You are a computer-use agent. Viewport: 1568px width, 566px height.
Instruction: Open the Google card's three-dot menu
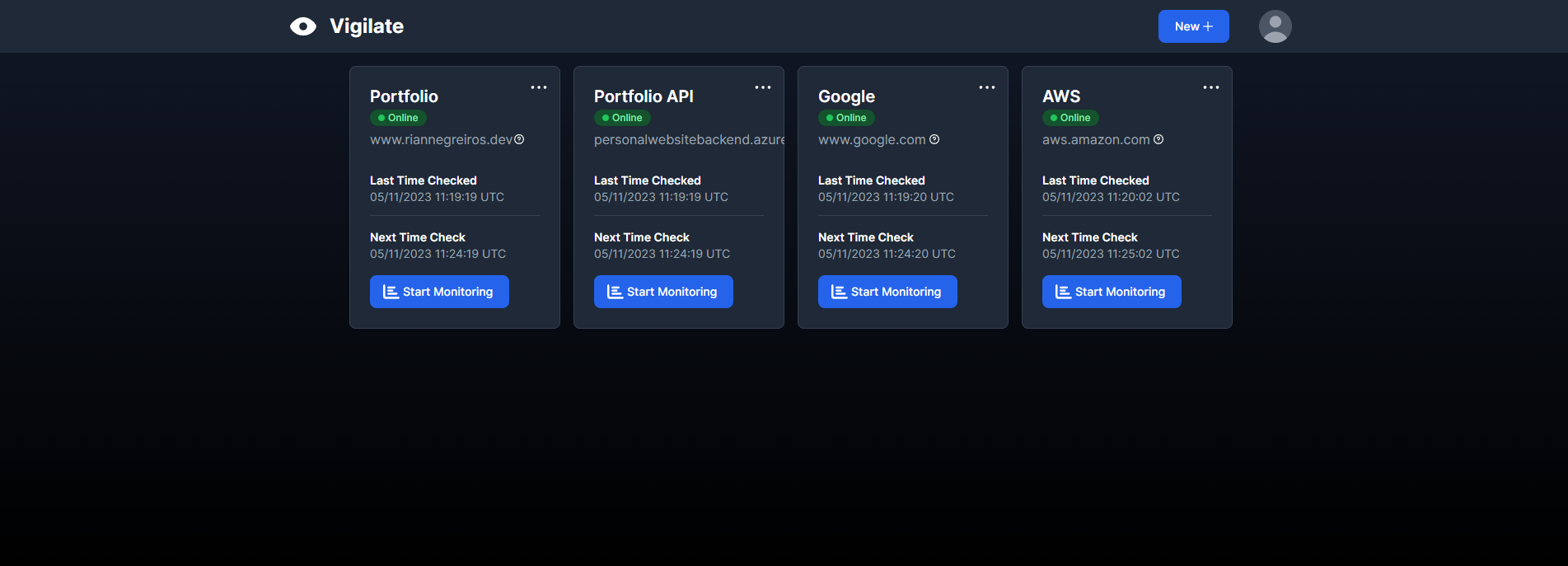(x=987, y=87)
